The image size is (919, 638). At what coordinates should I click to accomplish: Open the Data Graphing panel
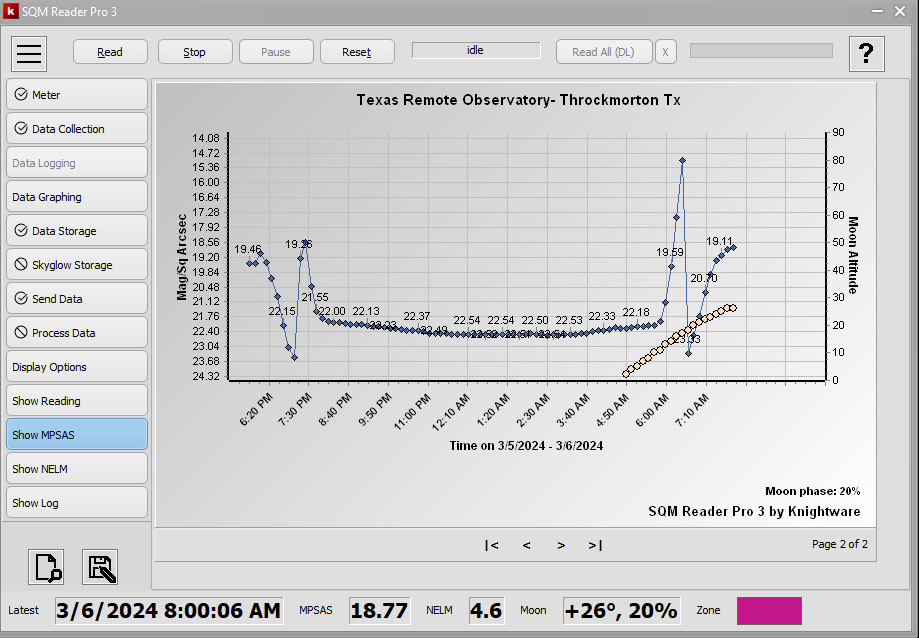(77, 197)
